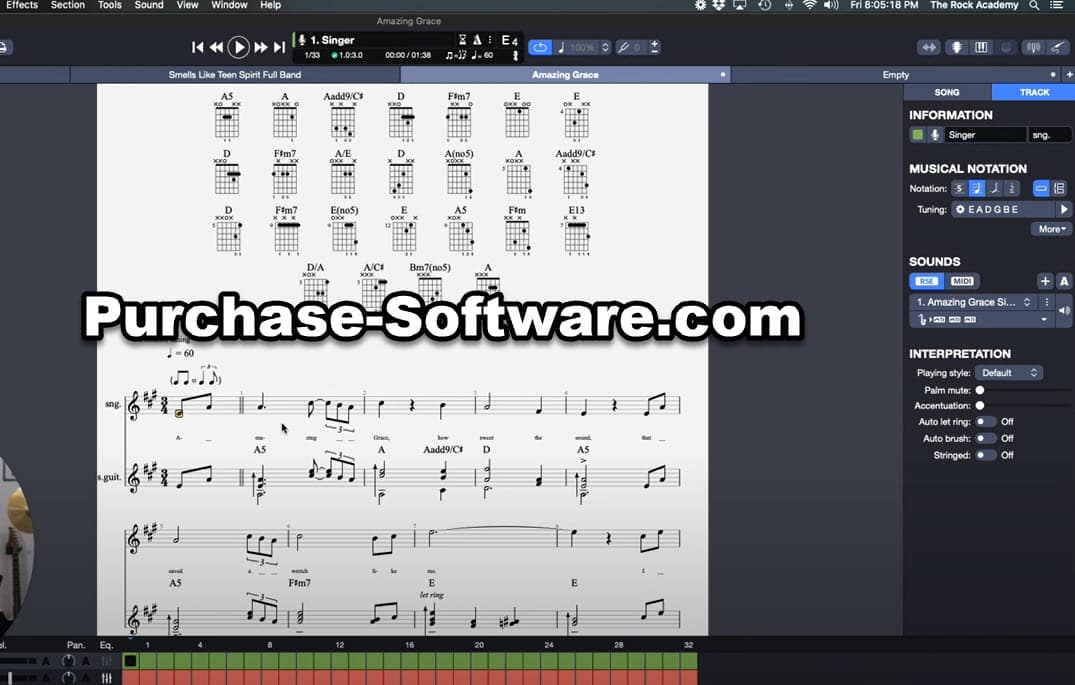Click the green track color swatch
This screenshot has height=685, width=1075.
click(x=917, y=135)
